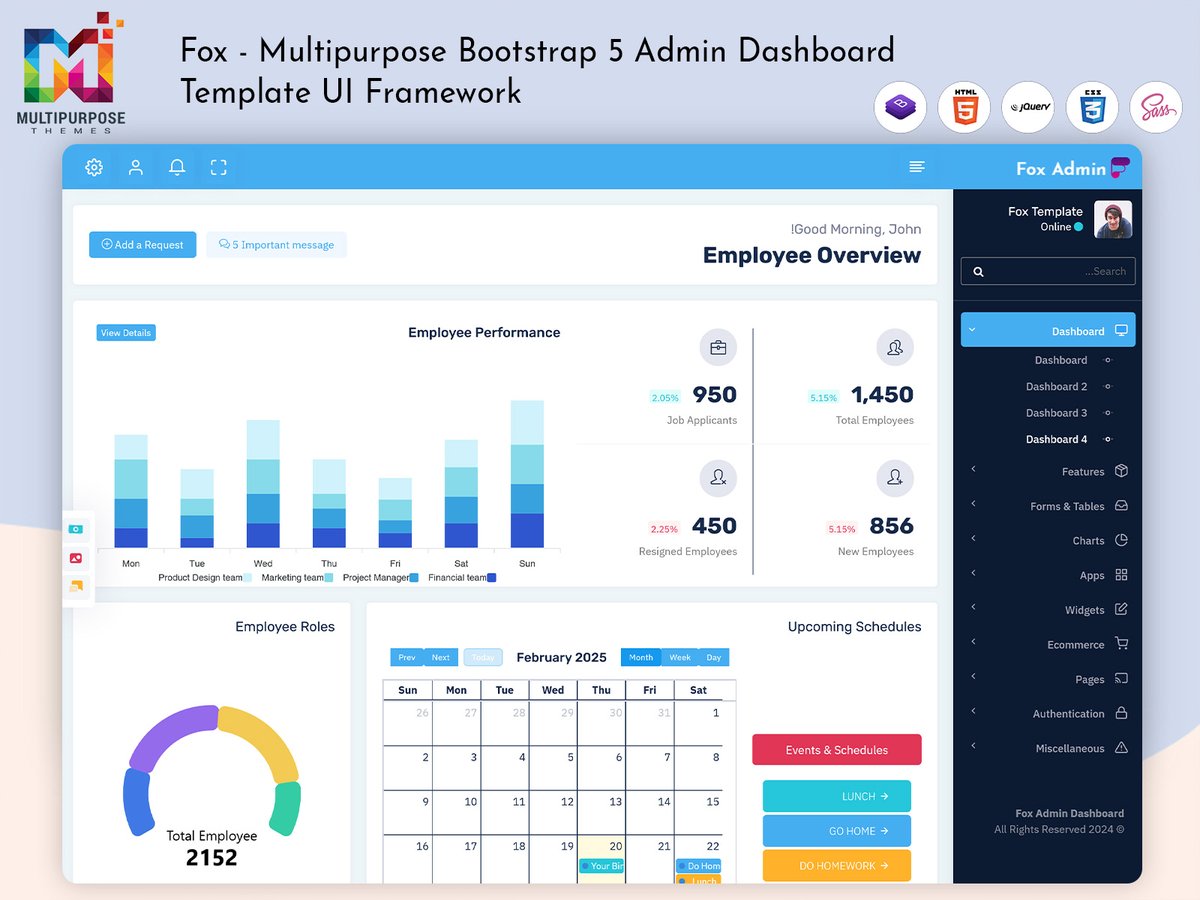Image resolution: width=1200 pixels, height=900 pixels.
Task: Toggle the Product Design team legend swatch
Action: tap(248, 578)
